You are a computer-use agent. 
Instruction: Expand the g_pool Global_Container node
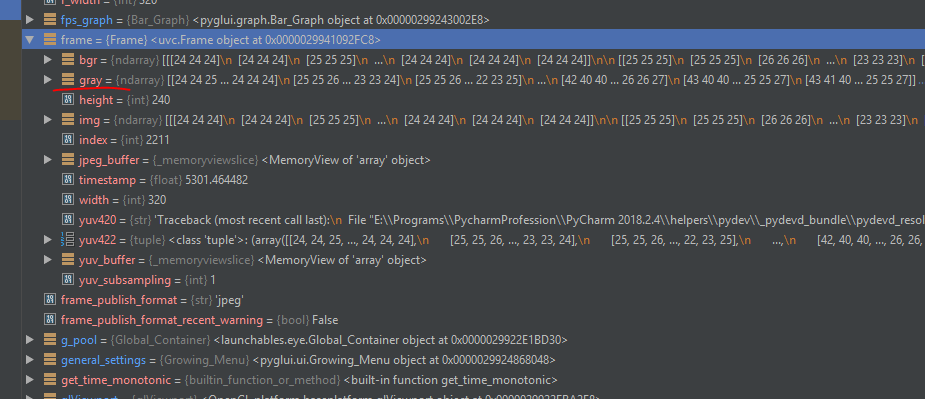coord(29,339)
